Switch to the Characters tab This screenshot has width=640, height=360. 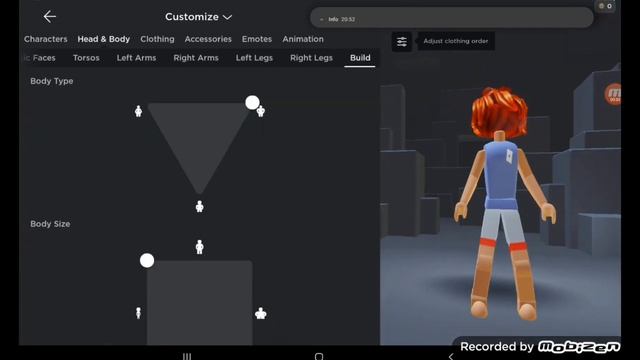(45, 39)
